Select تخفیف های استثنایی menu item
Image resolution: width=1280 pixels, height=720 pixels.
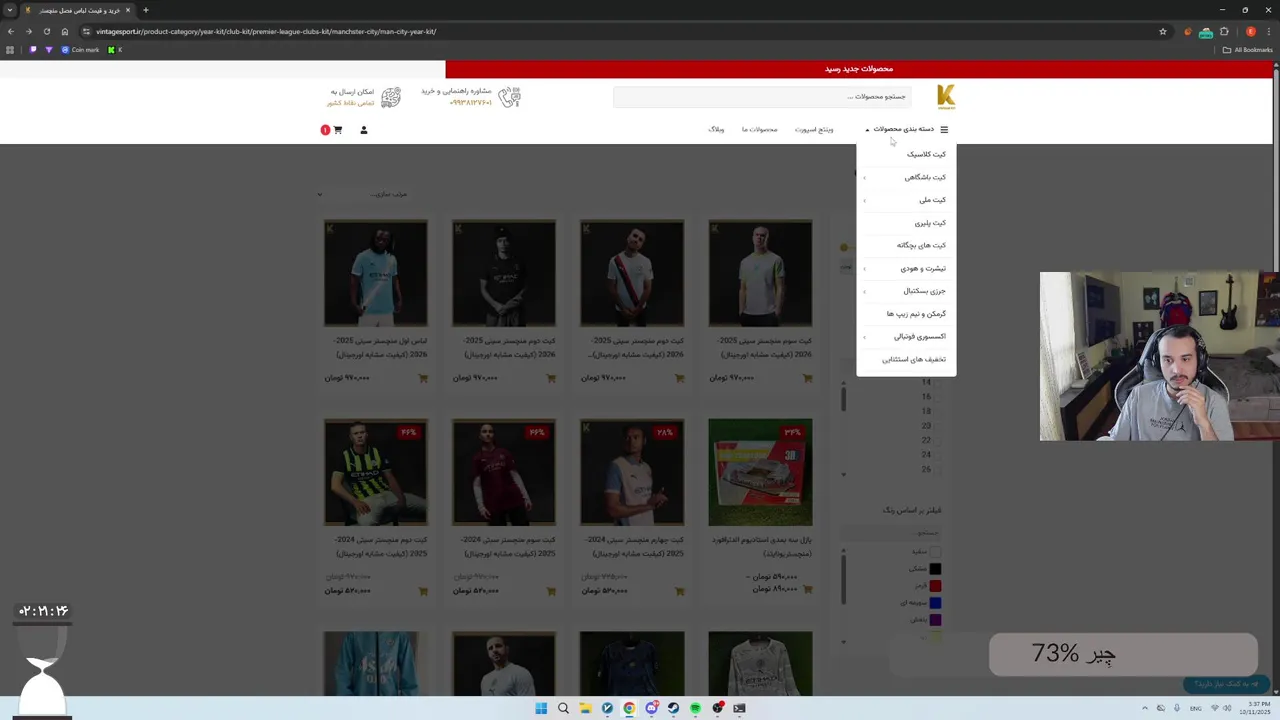[x=914, y=359]
